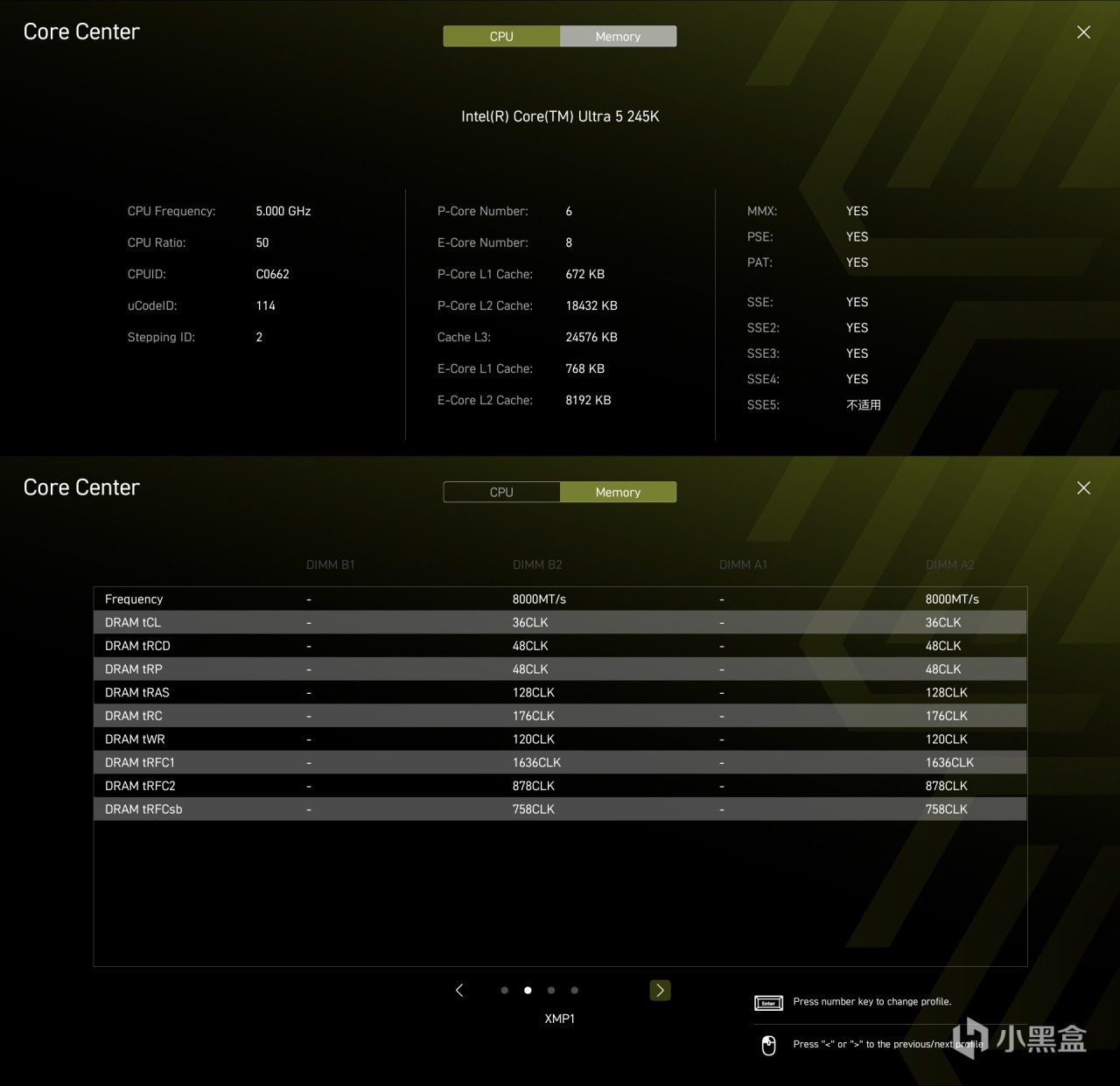Image resolution: width=1120 pixels, height=1086 pixels.
Task: Click the P-Core L1 Cache value 672 KB
Action: pyautogui.click(x=584, y=274)
